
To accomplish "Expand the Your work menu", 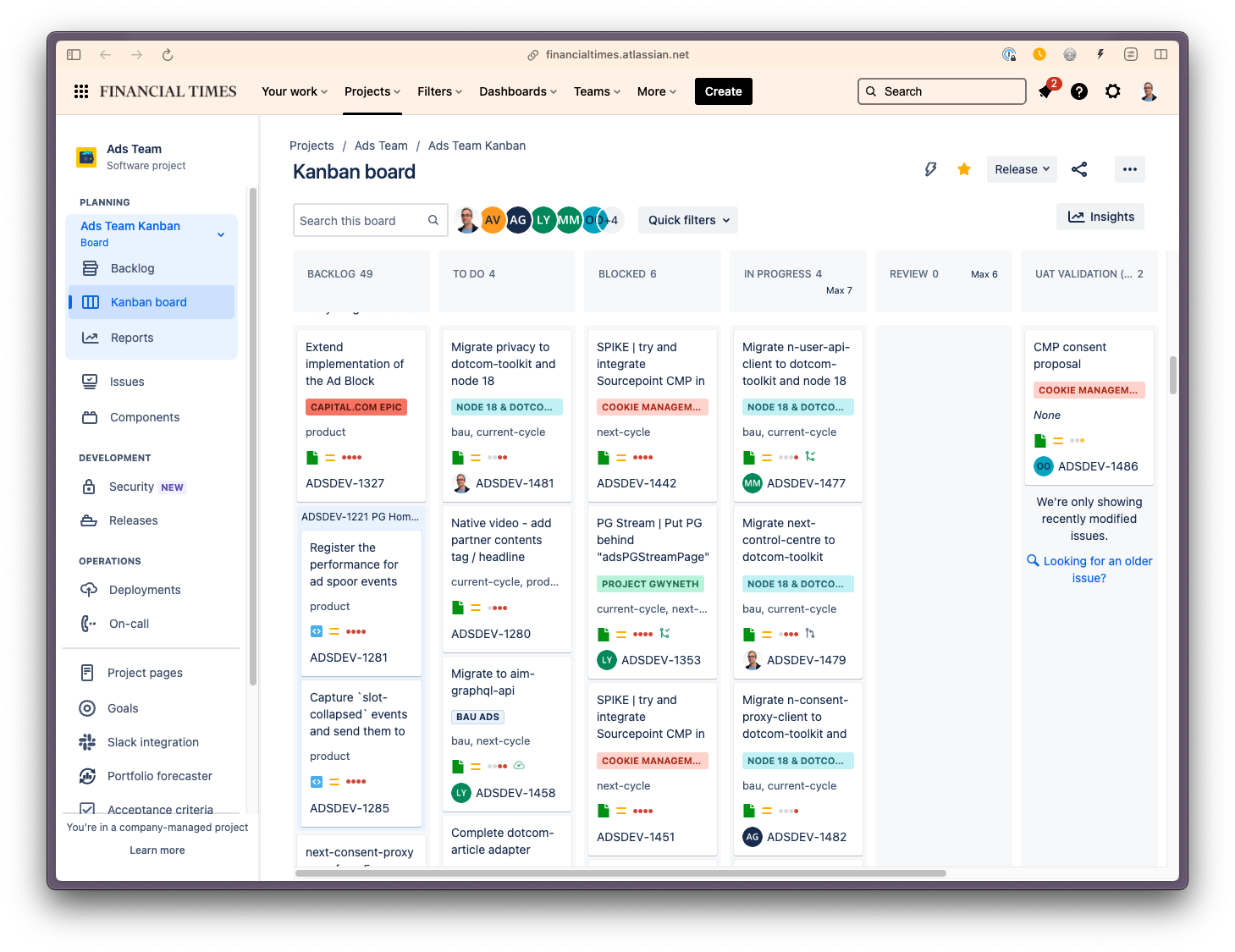I will tap(294, 91).
